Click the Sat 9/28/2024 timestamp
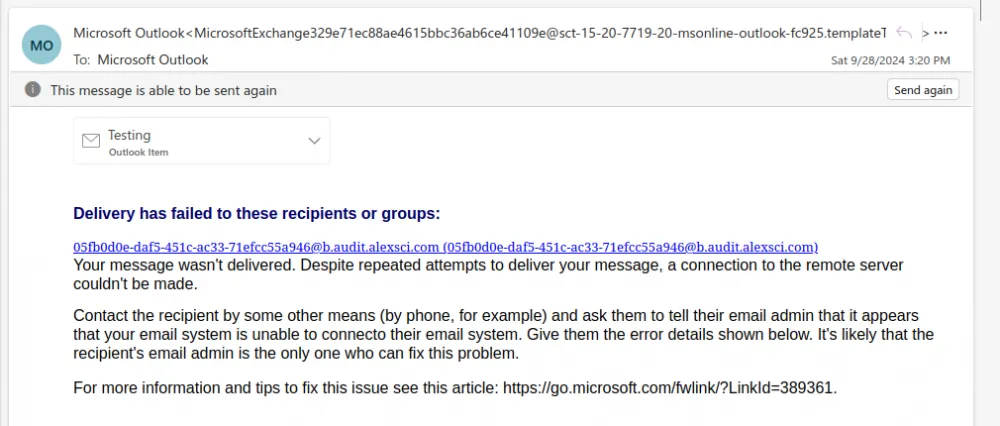 pos(890,60)
